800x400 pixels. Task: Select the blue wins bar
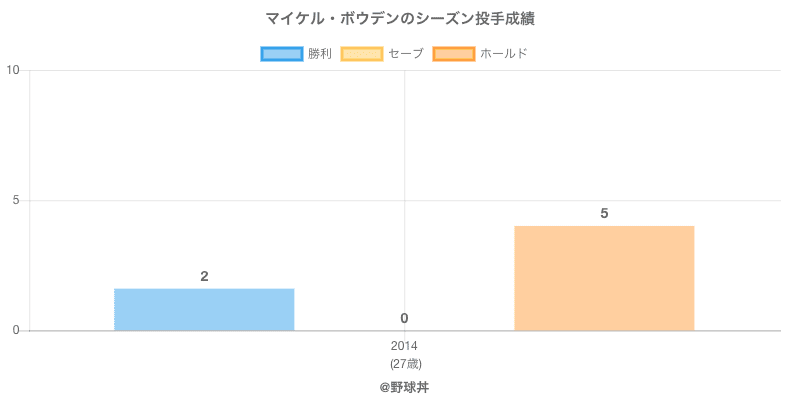[x=204, y=310]
